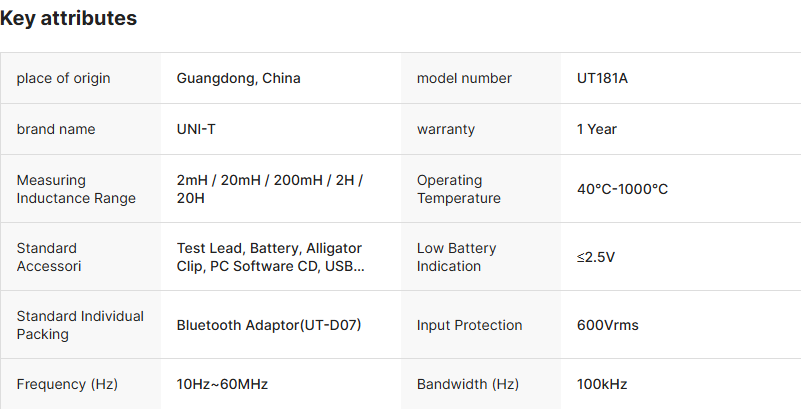801x409 pixels.
Task: Click the Key attributes heading
Action: [x=69, y=18]
